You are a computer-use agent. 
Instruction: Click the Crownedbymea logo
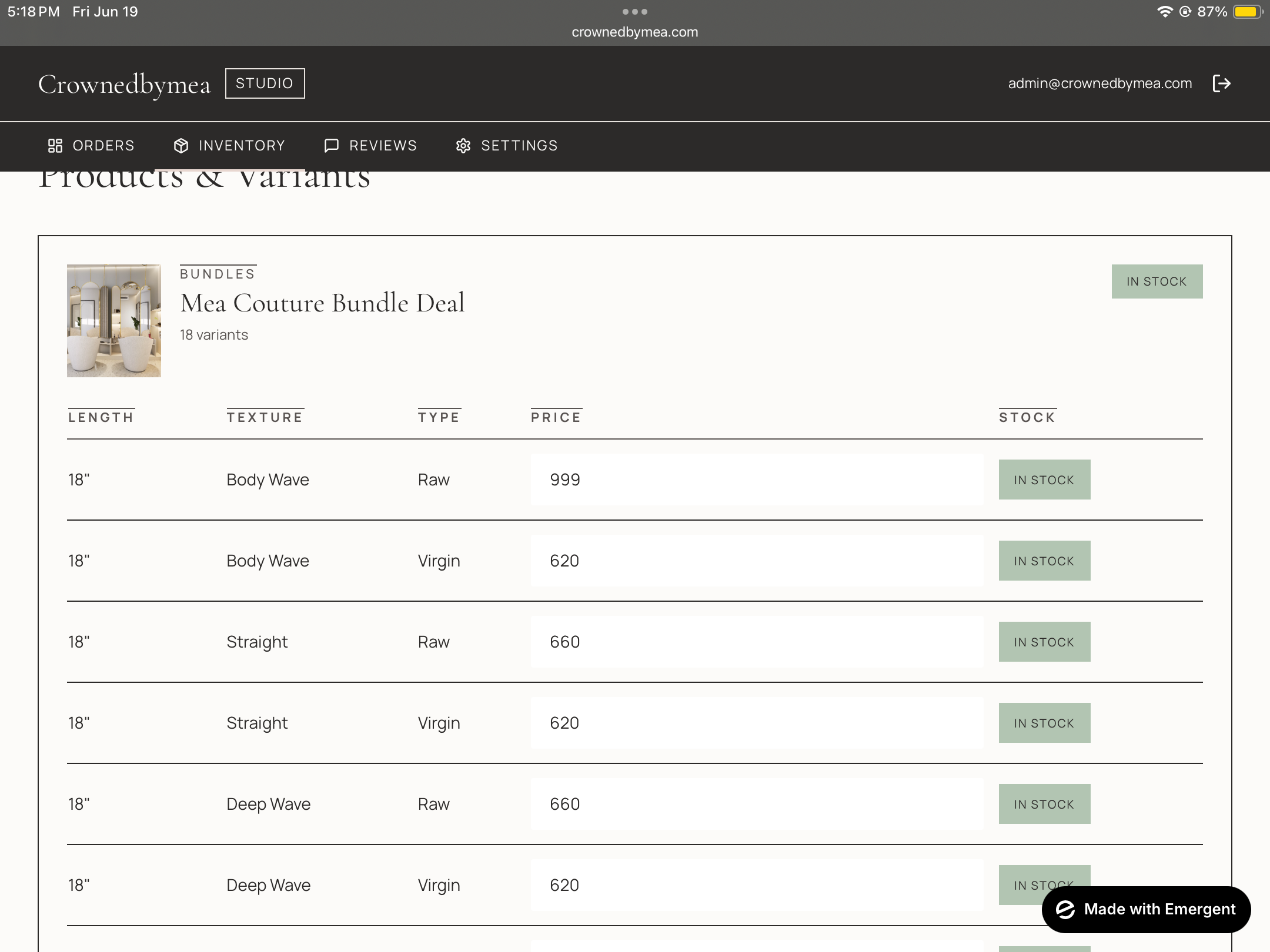coord(124,85)
